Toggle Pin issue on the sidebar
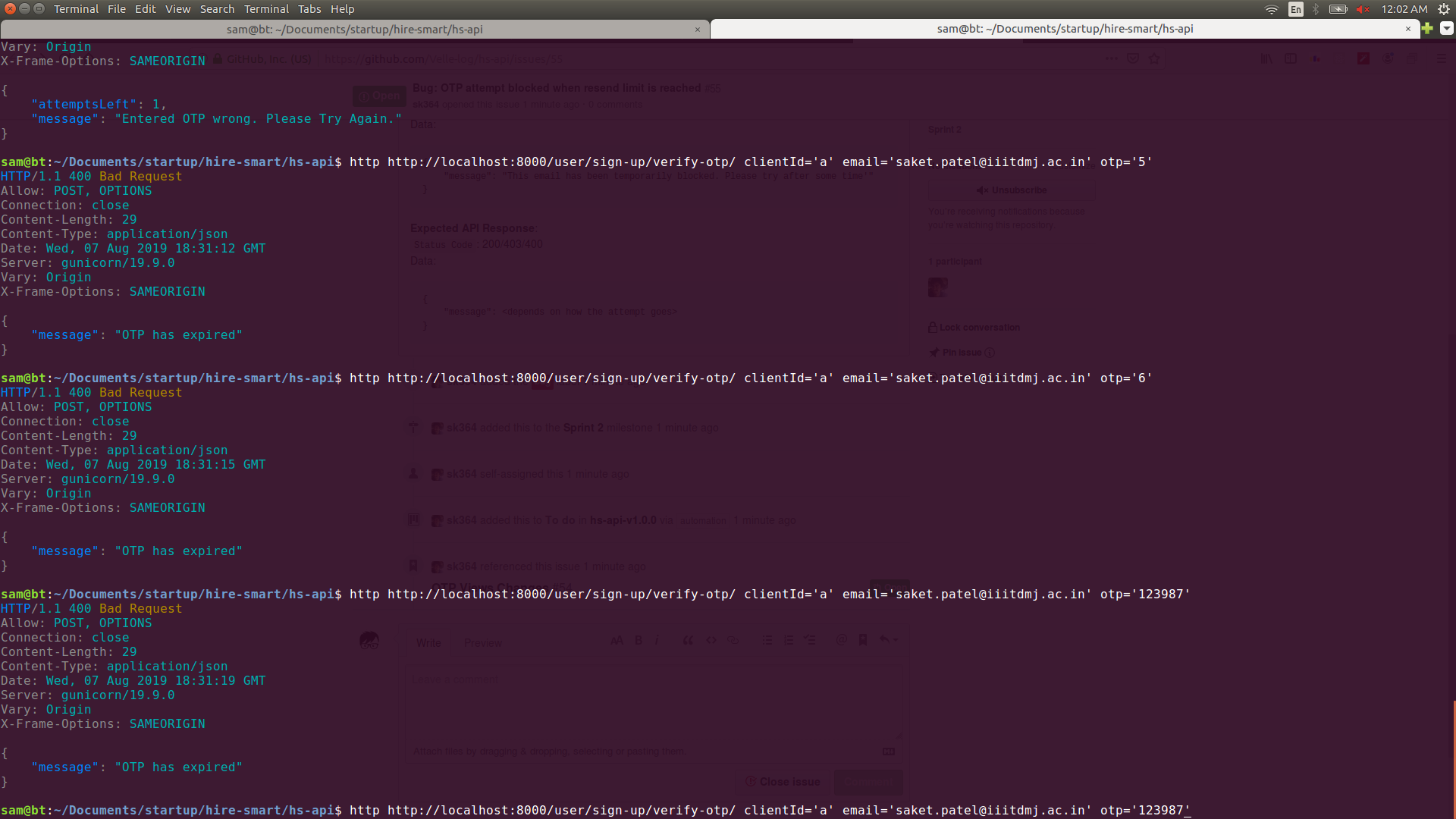This screenshot has width=1456, height=819. click(960, 352)
